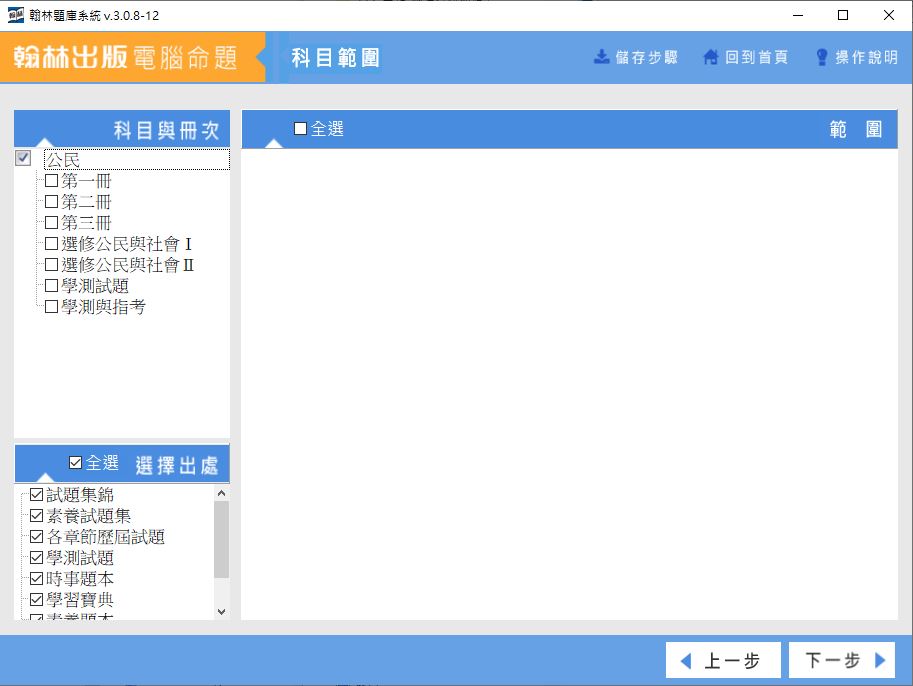Click the 回到首頁 label
913x686 pixels.
coord(756,57)
